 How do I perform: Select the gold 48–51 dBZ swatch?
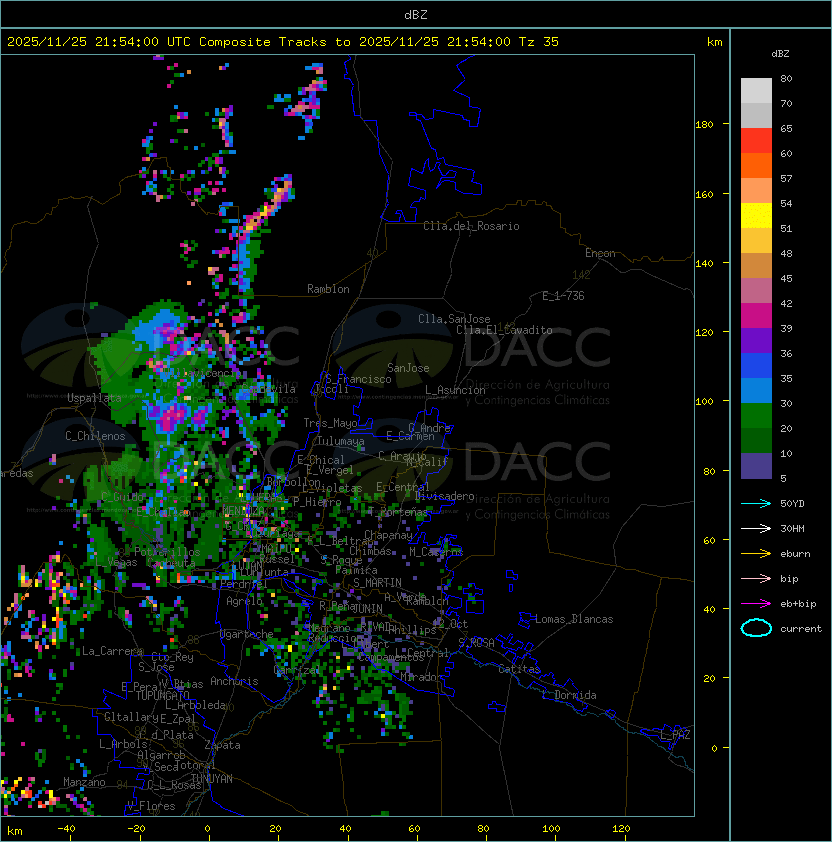pyautogui.click(x=756, y=241)
